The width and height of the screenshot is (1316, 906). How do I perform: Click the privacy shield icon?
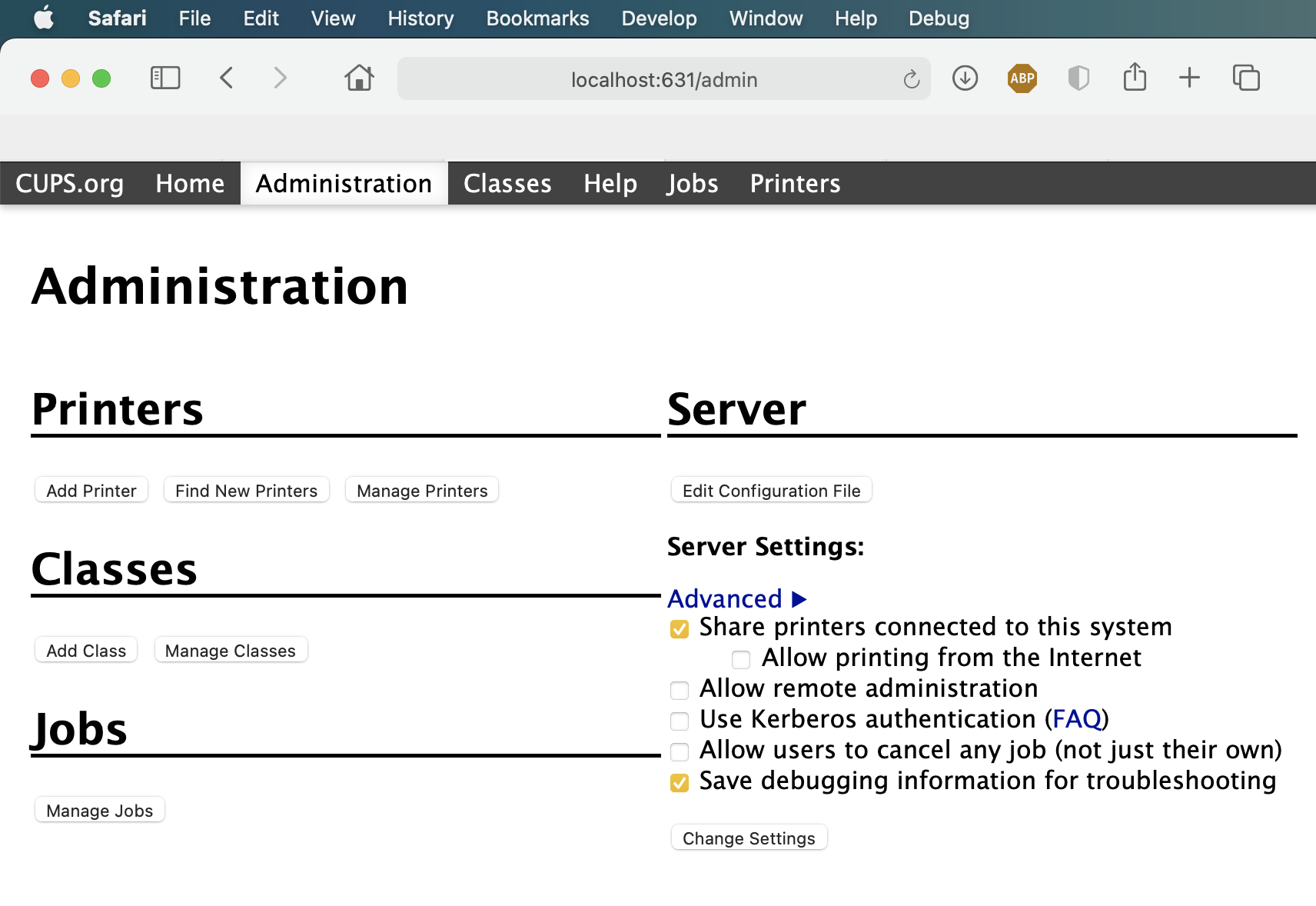point(1078,78)
